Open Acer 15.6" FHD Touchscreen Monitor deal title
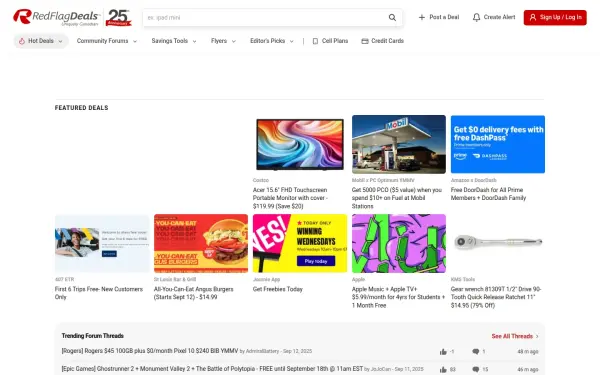Viewport: 600px width, 375px height. [x=290, y=198]
